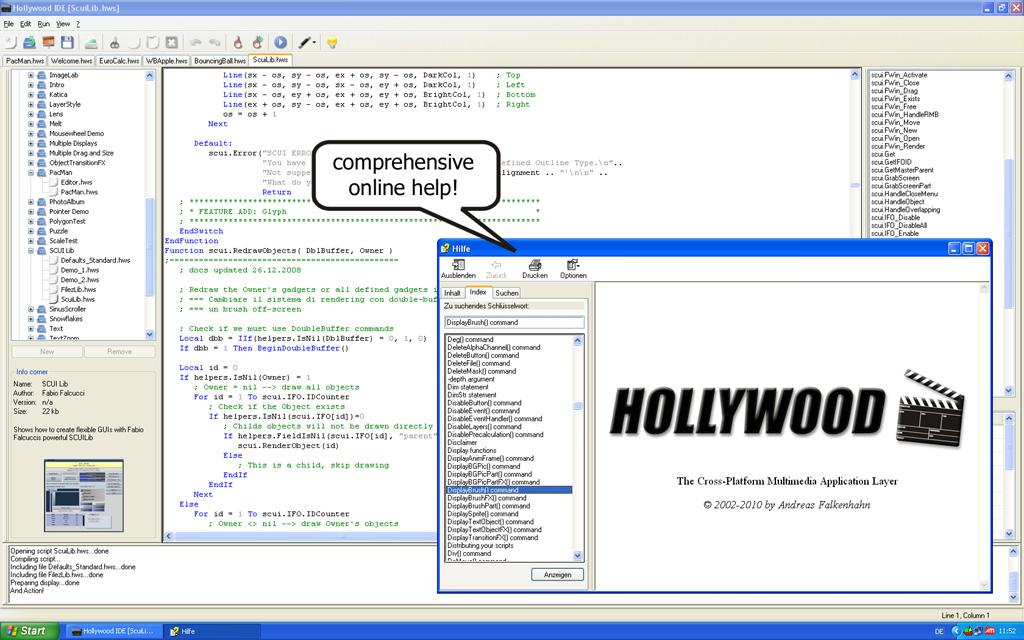This screenshot has height=640, width=1024.
Task: Click the black pen tool icon
Action: coord(304,42)
